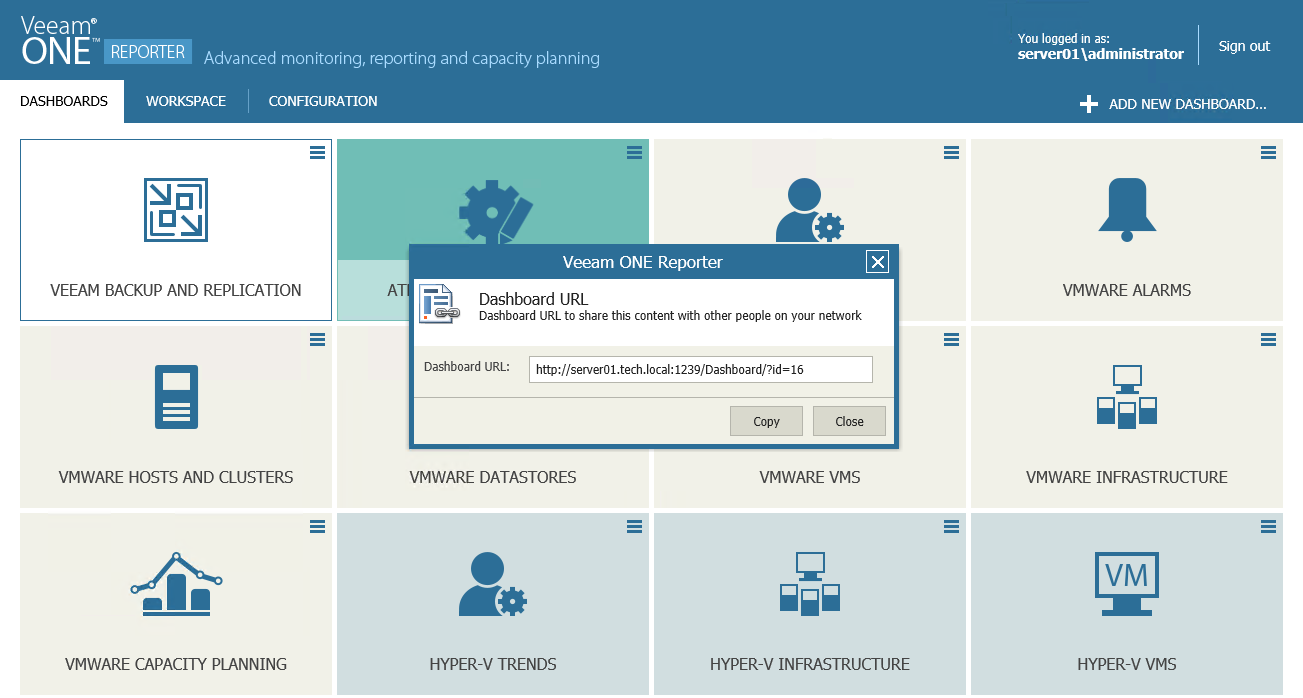Click the server01\administrator username text
Image resolution: width=1303 pixels, height=698 pixels.
coord(1100,54)
